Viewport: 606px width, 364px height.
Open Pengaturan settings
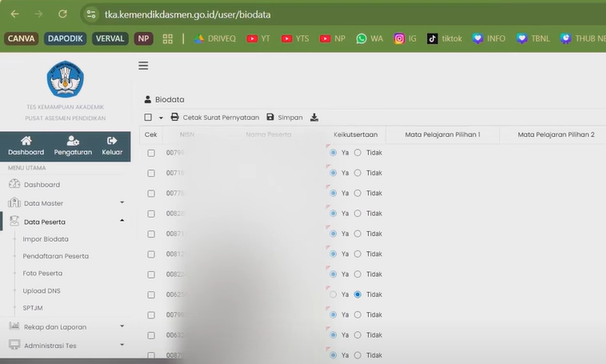(73, 146)
